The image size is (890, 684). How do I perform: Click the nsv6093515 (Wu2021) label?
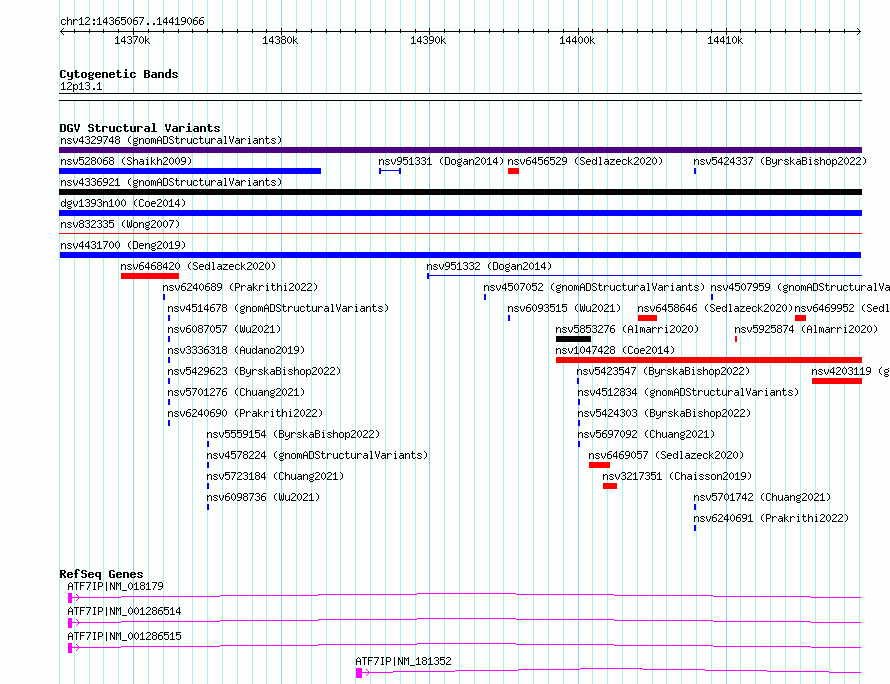(x=564, y=308)
